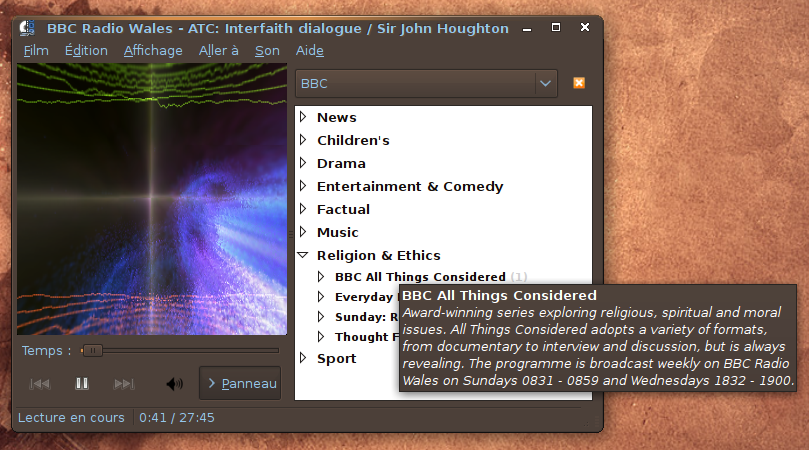Close the sidebar with the orange X icon
The image size is (809, 450).
579,83
